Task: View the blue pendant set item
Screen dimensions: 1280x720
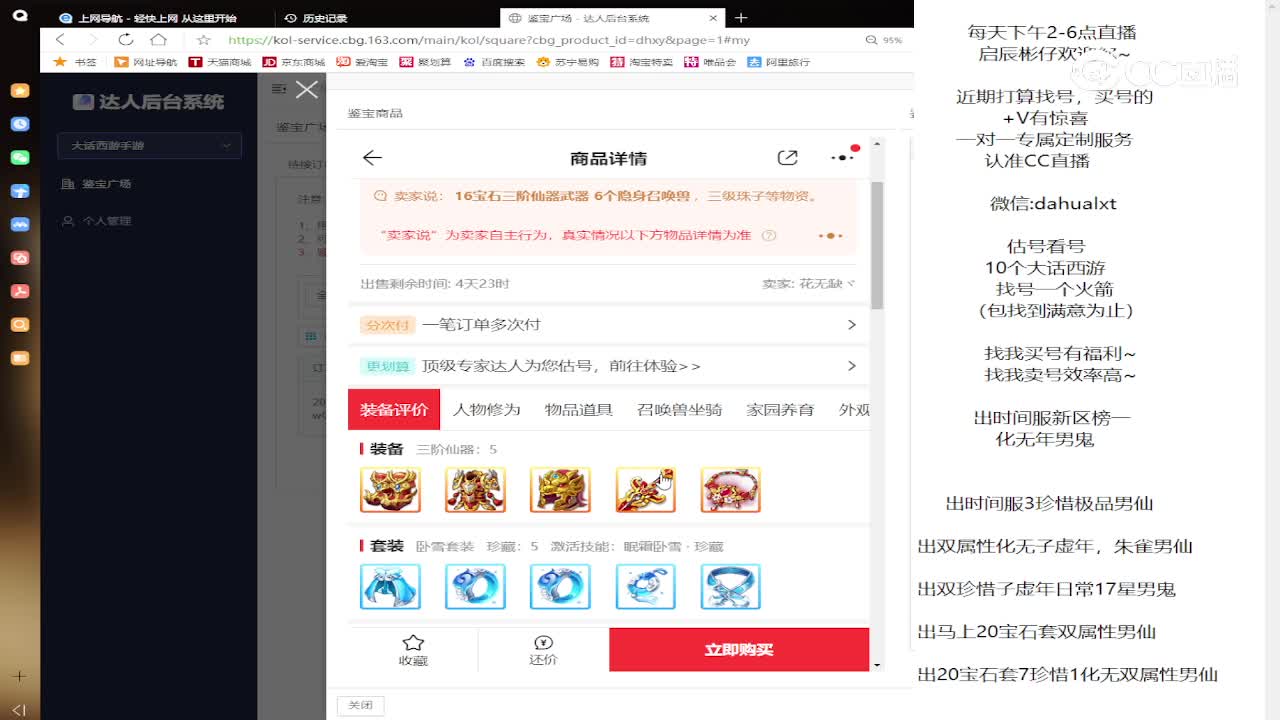Action: pos(645,587)
